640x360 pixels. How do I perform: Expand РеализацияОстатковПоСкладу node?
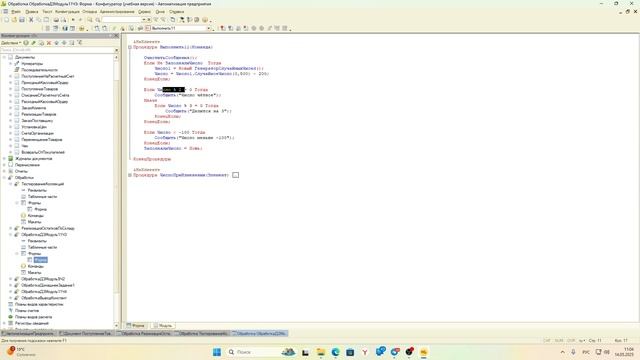pyautogui.click(x=11, y=228)
